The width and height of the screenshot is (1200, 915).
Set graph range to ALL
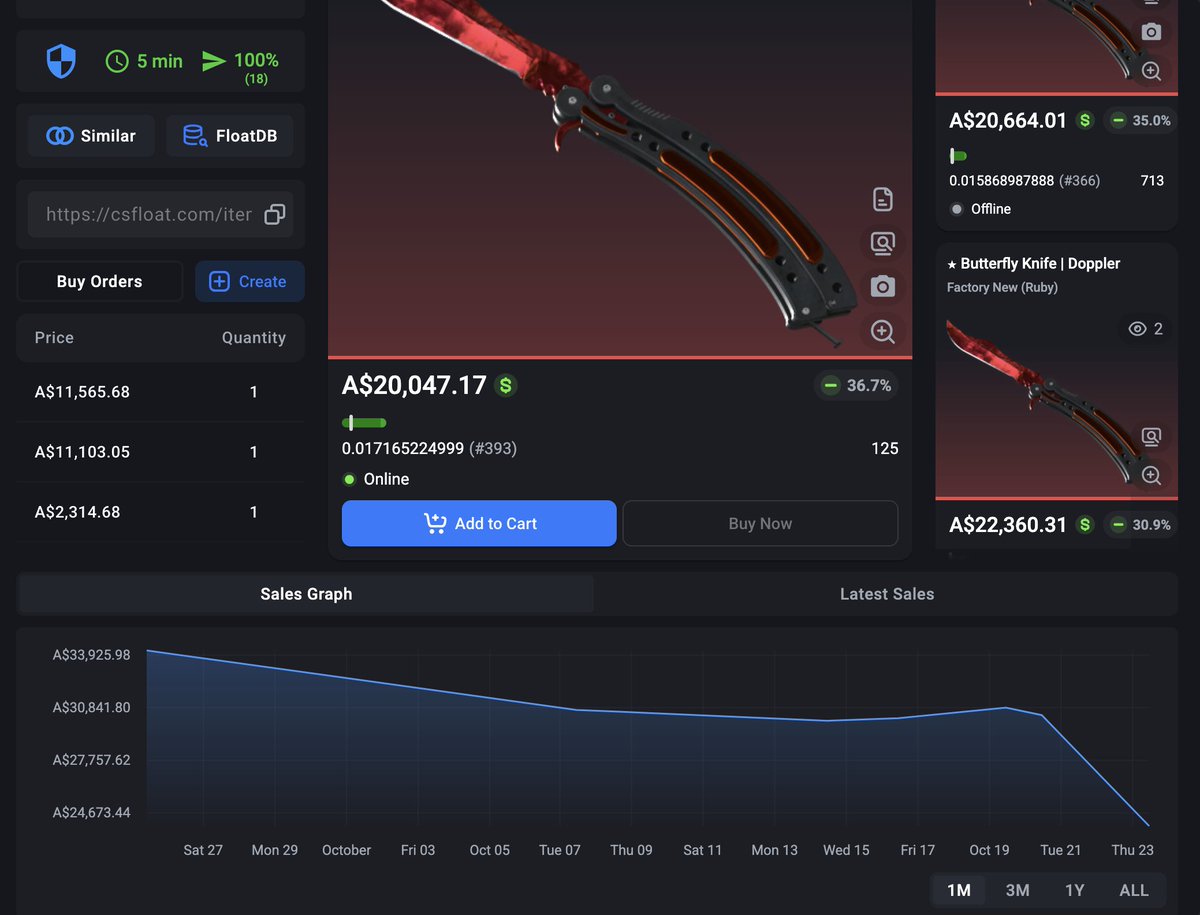(1134, 890)
